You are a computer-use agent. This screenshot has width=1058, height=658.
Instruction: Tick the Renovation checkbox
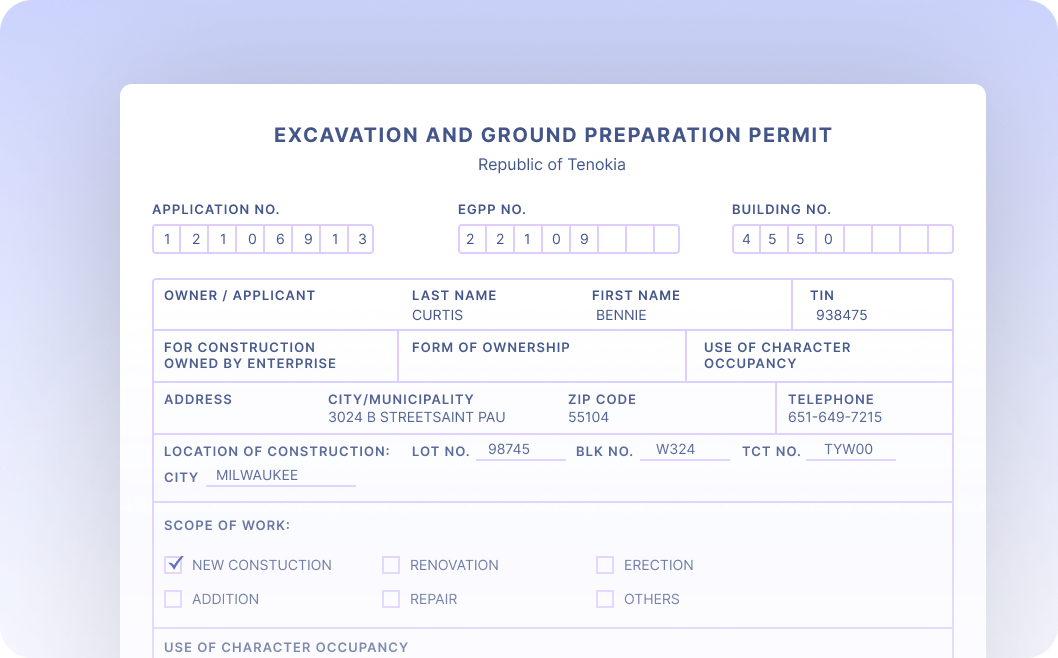pyautogui.click(x=391, y=565)
